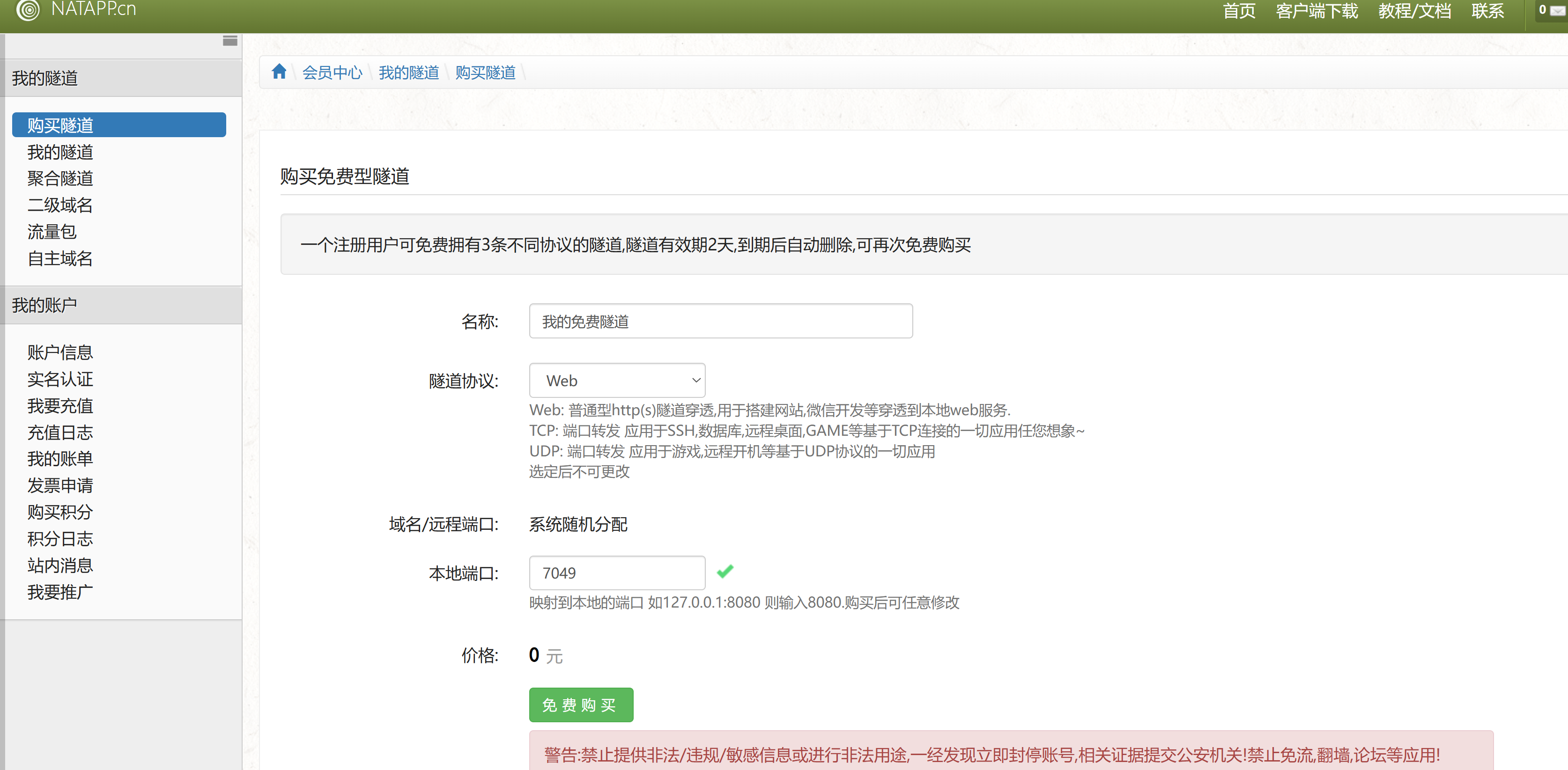Click the NATAPP.cn brand text
1568x770 pixels.
[94, 9]
